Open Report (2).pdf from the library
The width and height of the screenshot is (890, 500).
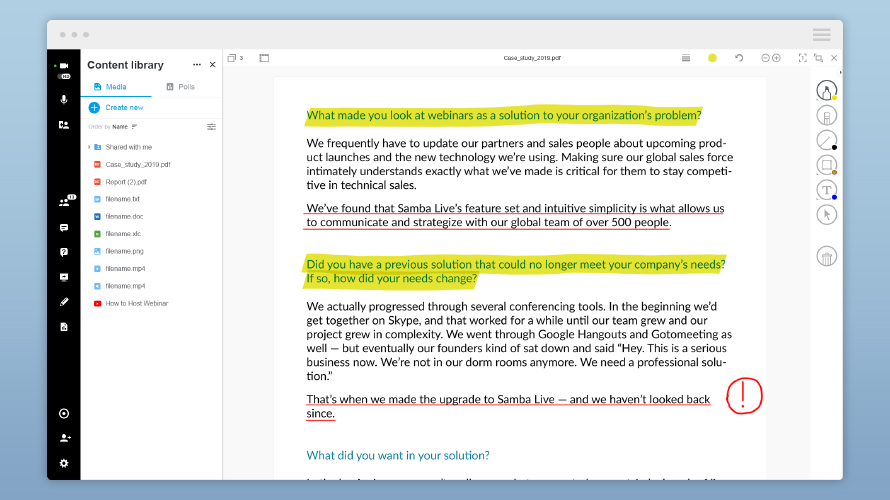point(120,182)
